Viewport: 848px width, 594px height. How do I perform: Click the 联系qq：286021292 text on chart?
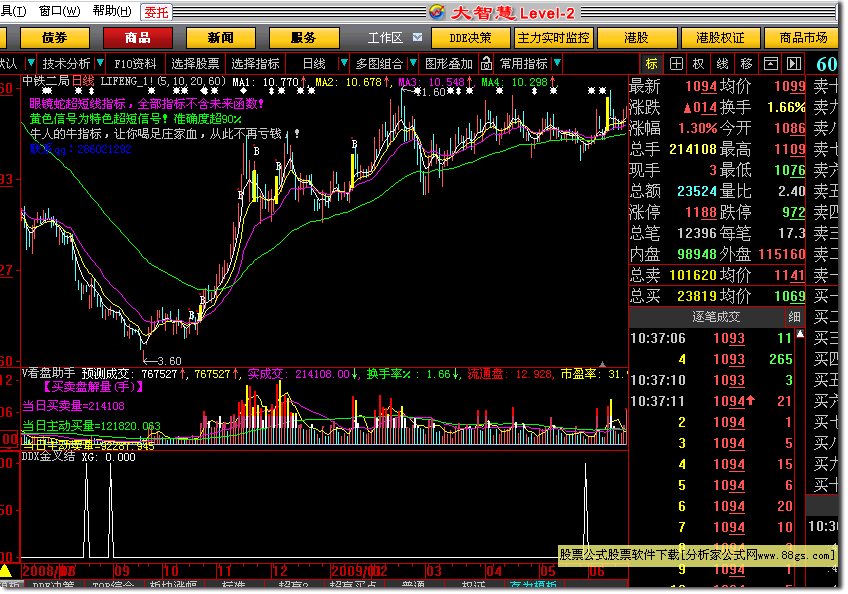click(81, 149)
